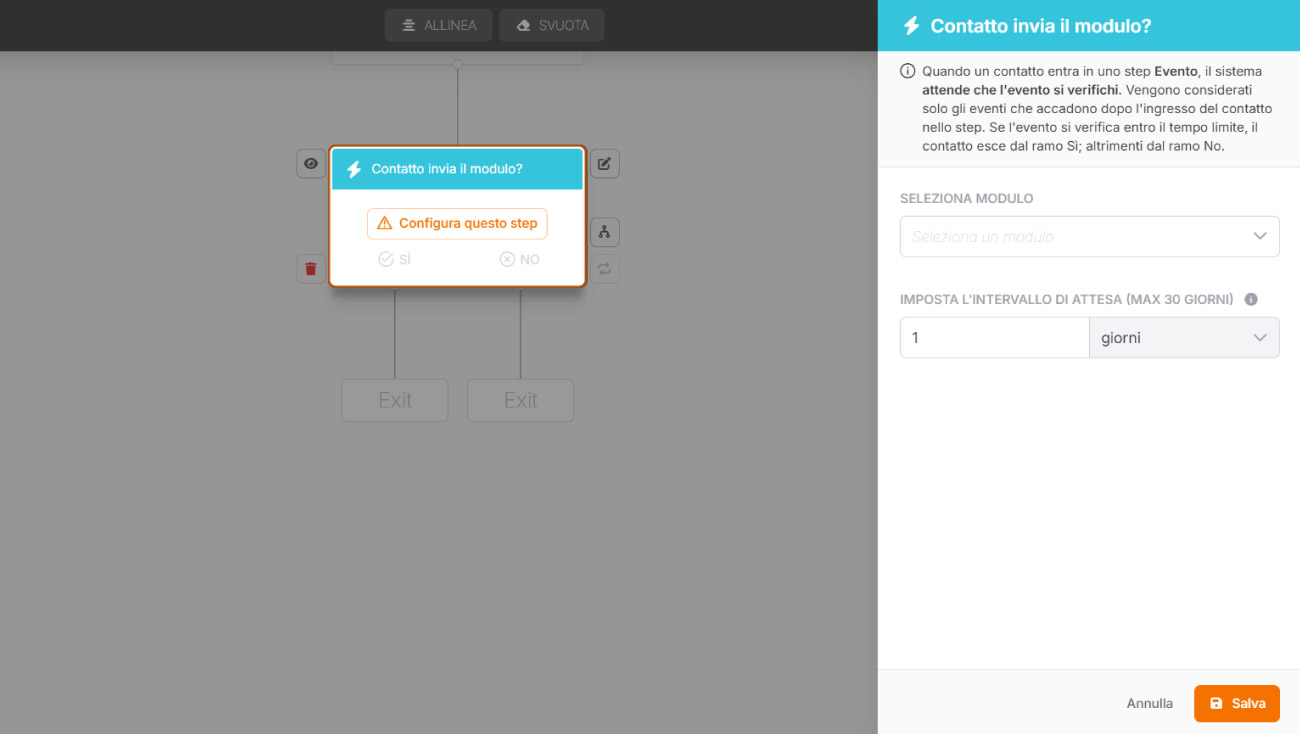
Task: Click the ALLINEA toolbar button
Action: pos(439,25)
